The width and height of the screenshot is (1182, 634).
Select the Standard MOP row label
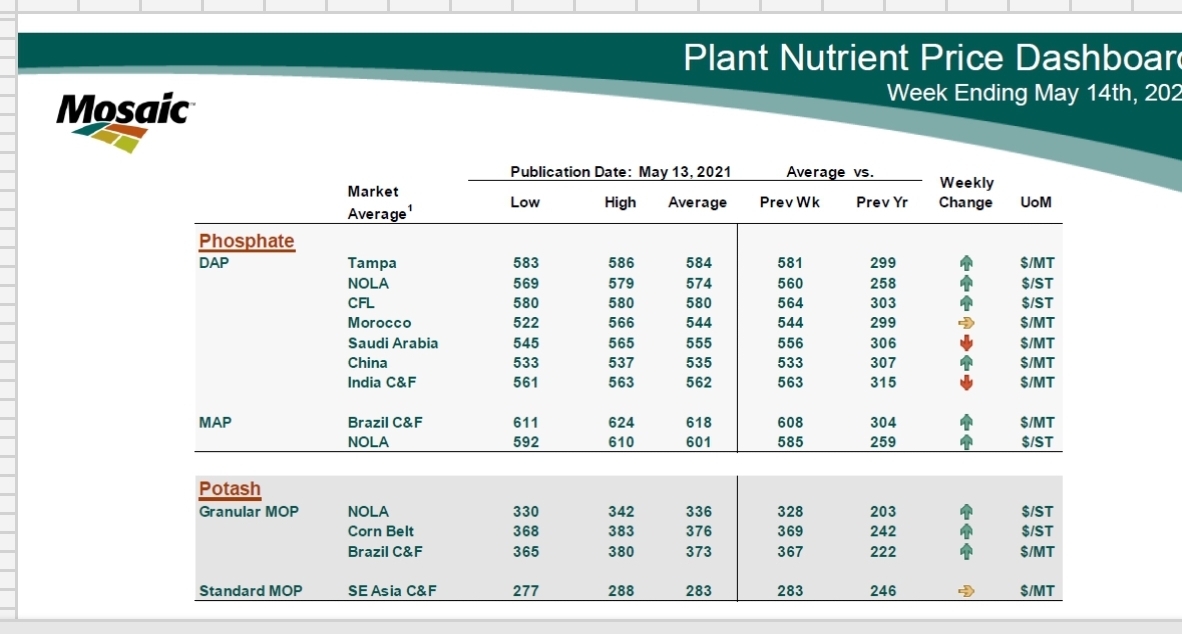click(250, 591)
